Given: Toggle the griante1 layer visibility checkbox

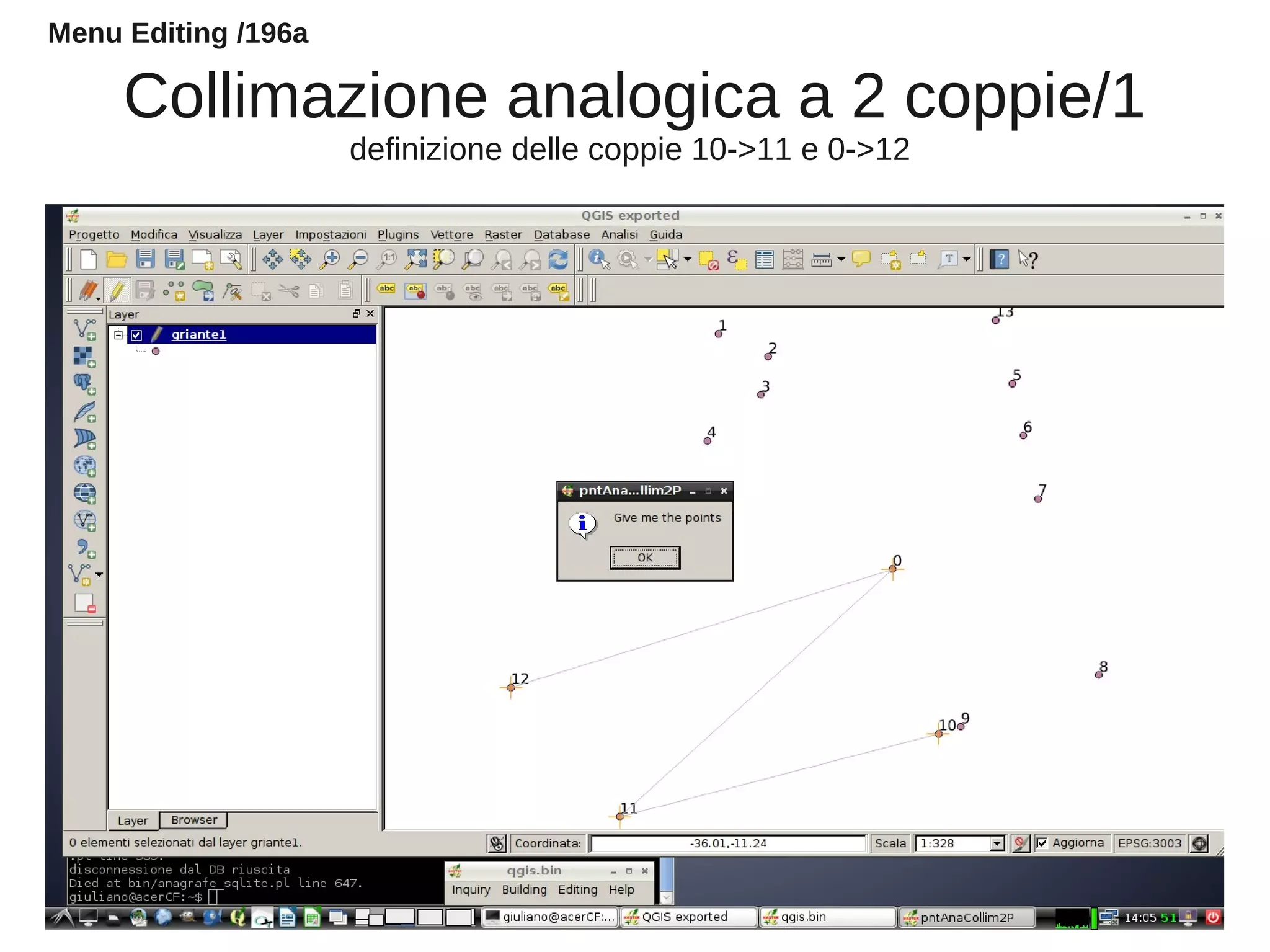Looking at the screenshot, I should (x=136, y=336).
